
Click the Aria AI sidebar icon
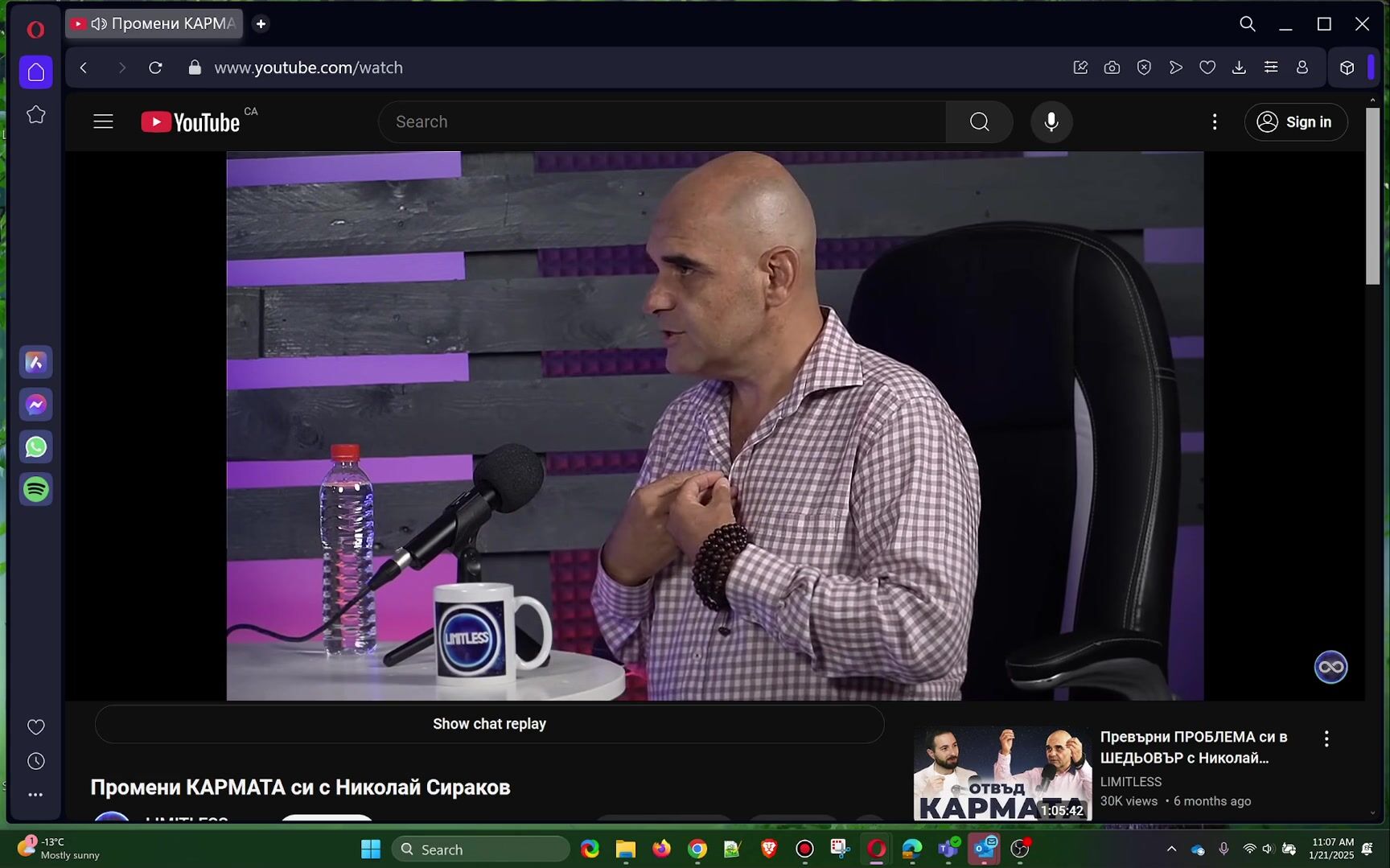coord(35,363)
